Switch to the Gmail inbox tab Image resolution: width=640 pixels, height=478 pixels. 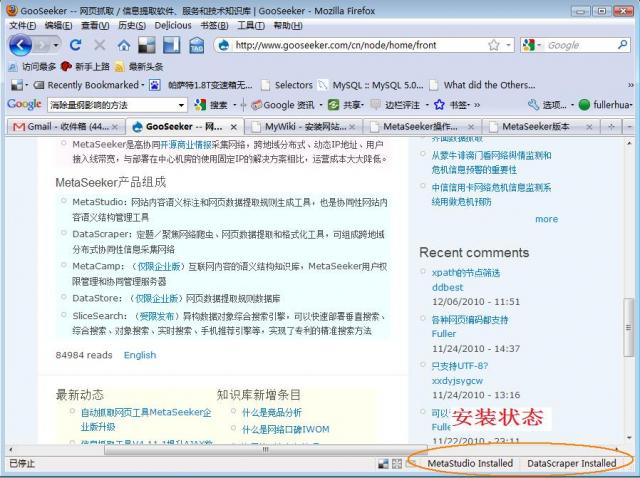65,127
